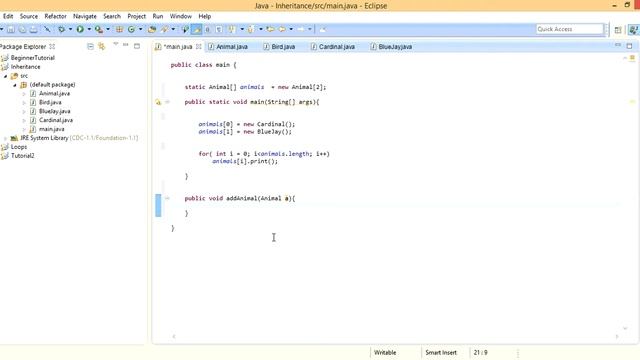The image size is (640, 360).
Task: Click the Save All toolbar icon
Action: pos(22,29)
